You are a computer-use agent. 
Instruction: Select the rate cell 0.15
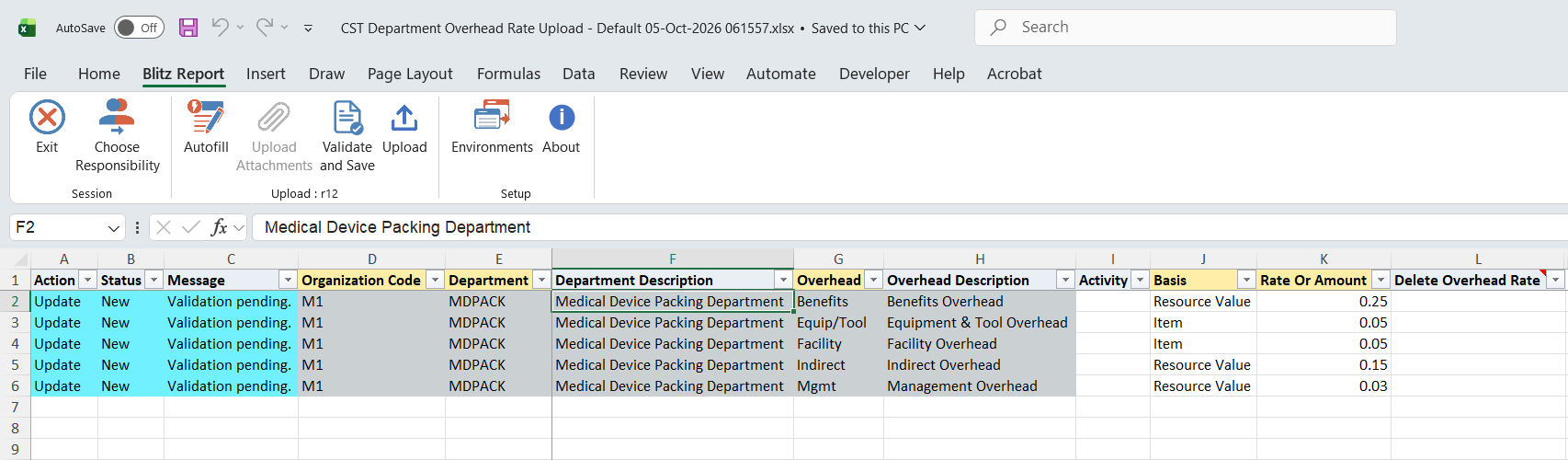[x=1324, y=365]
